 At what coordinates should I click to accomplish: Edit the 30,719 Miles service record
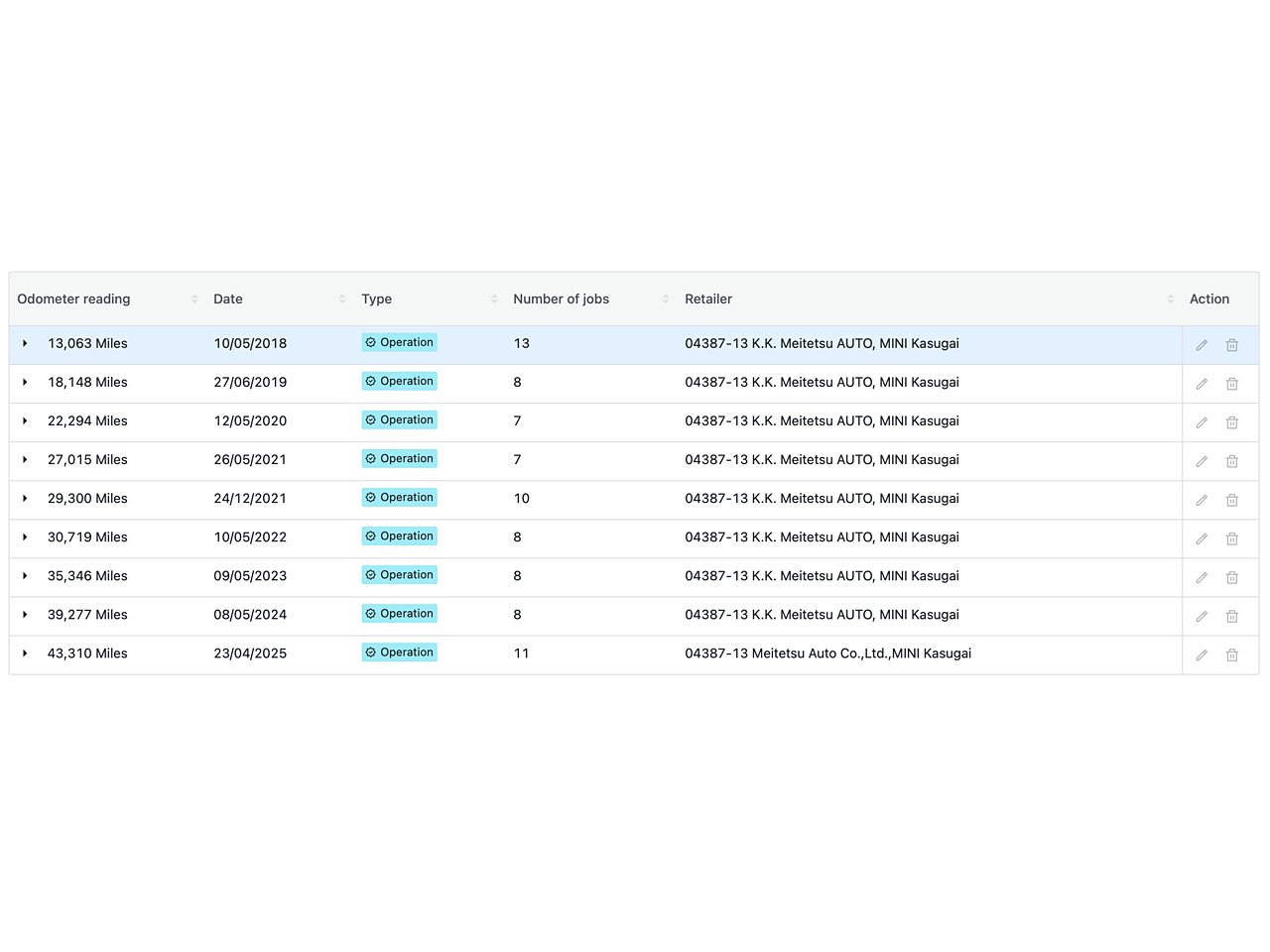[1202, 538]
